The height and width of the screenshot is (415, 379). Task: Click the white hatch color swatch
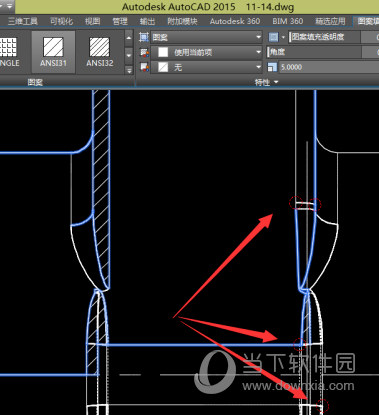click(x=163, y=52)
